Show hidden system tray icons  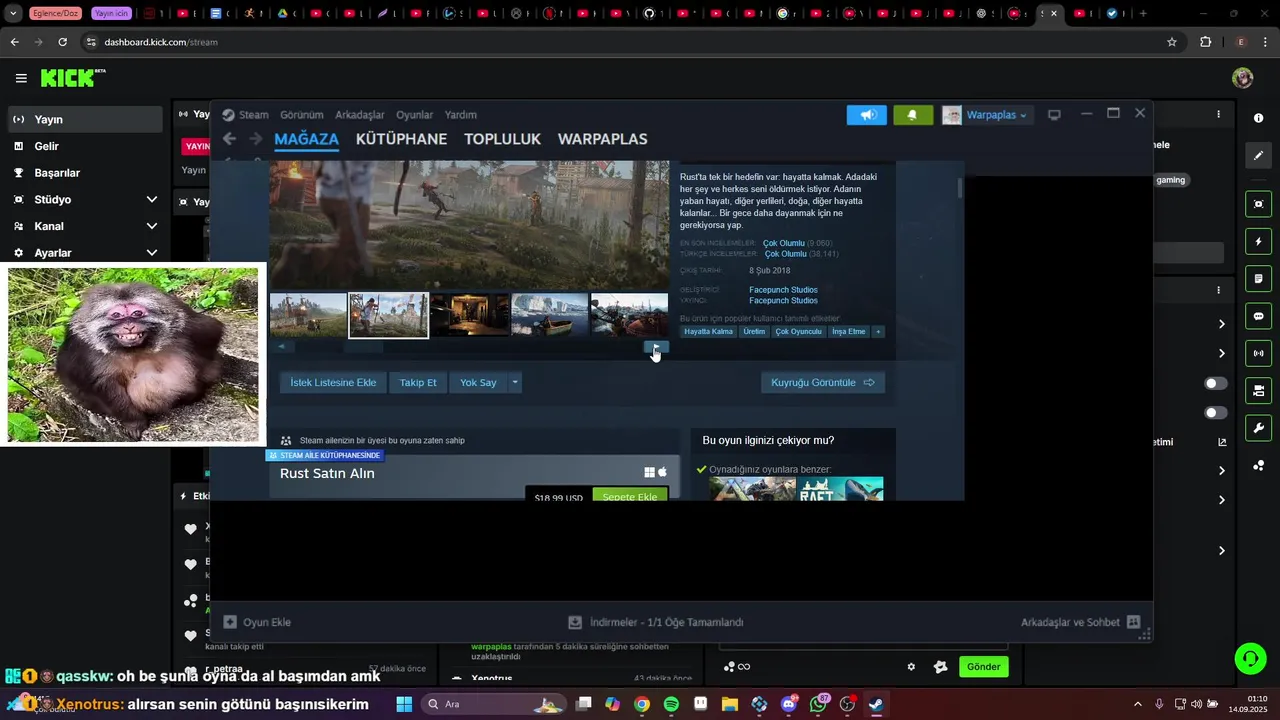(x=1137, y=704)
